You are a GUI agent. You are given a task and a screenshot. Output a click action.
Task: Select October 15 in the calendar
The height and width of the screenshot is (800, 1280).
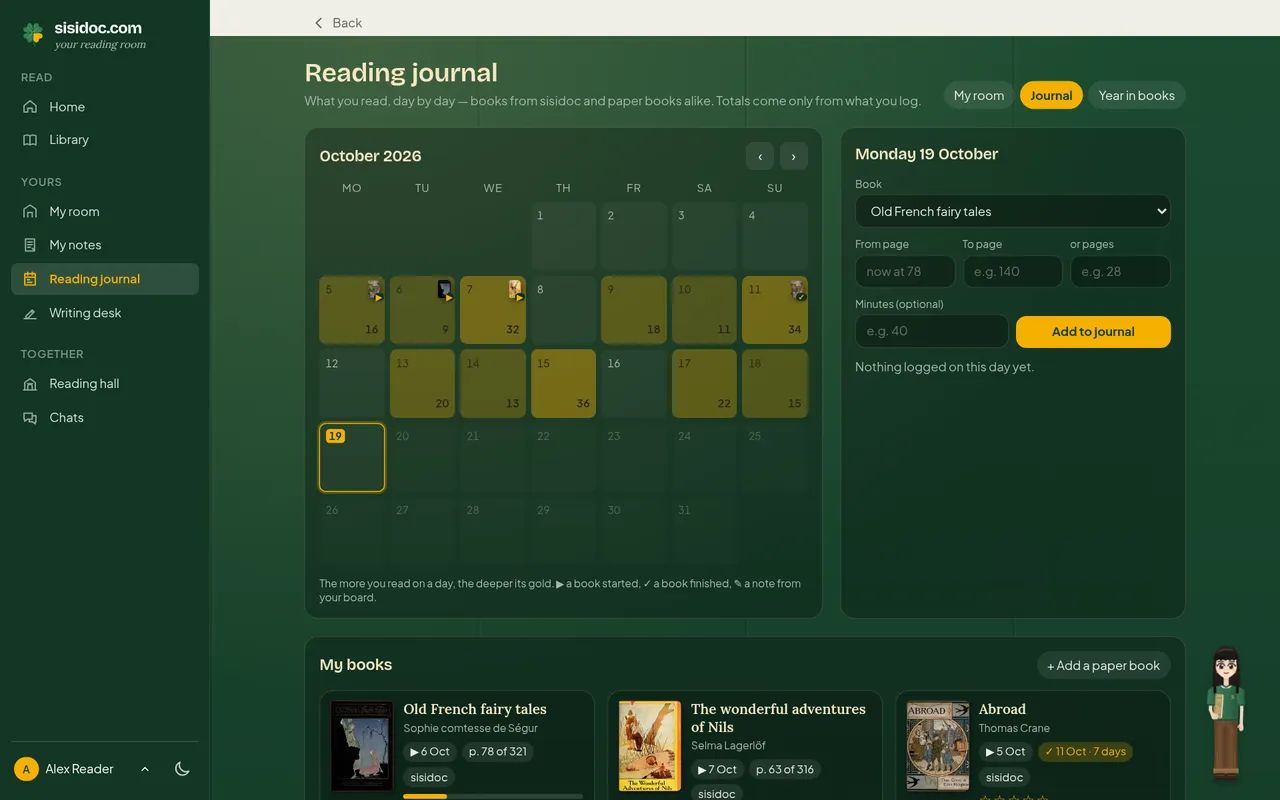[x=564, y=383]
